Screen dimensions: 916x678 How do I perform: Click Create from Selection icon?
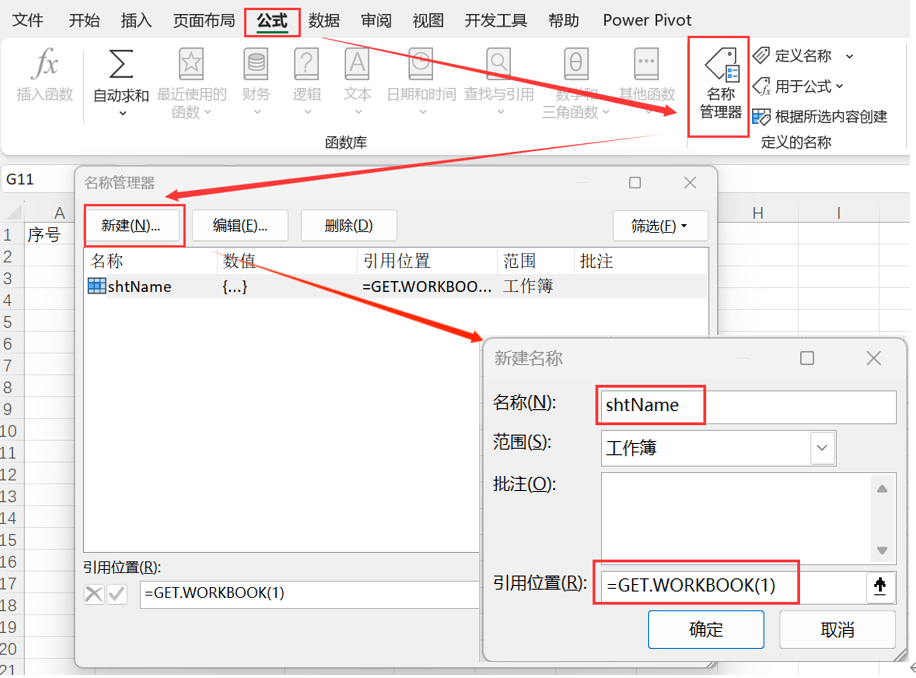pyautogui.click(x=761, y=117)
